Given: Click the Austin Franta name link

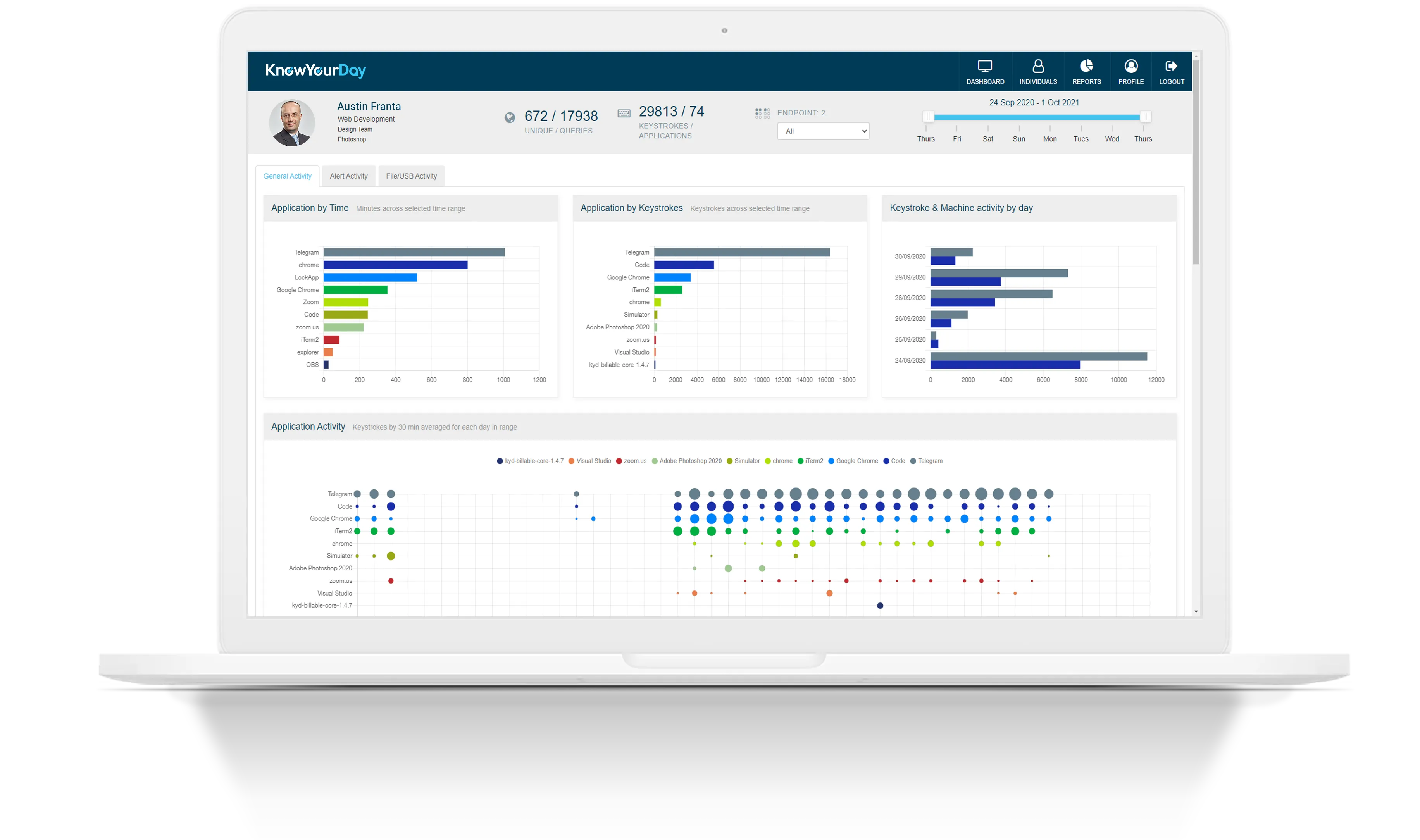Looking at the screenshot, I should (x=369, y=107).
